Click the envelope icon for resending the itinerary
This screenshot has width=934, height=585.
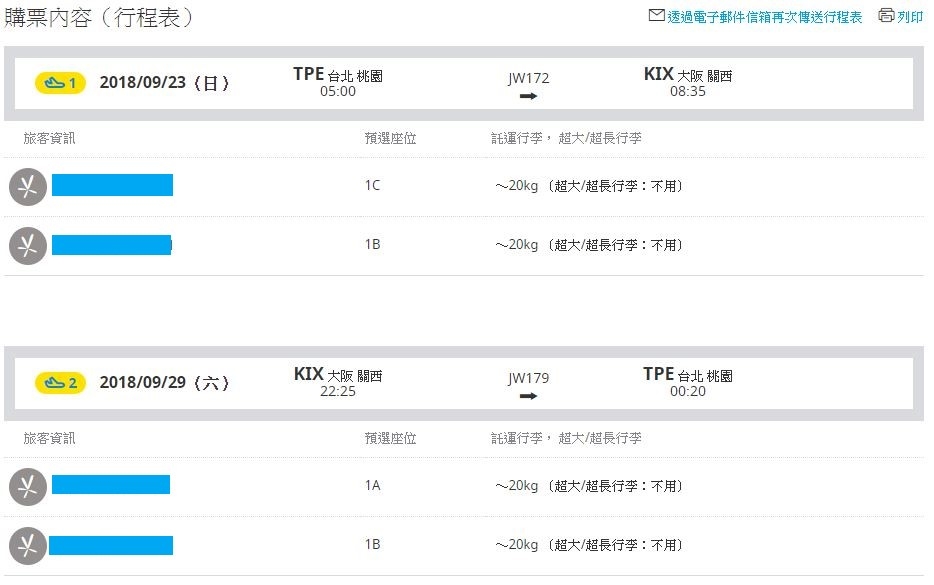coord(656,15)
